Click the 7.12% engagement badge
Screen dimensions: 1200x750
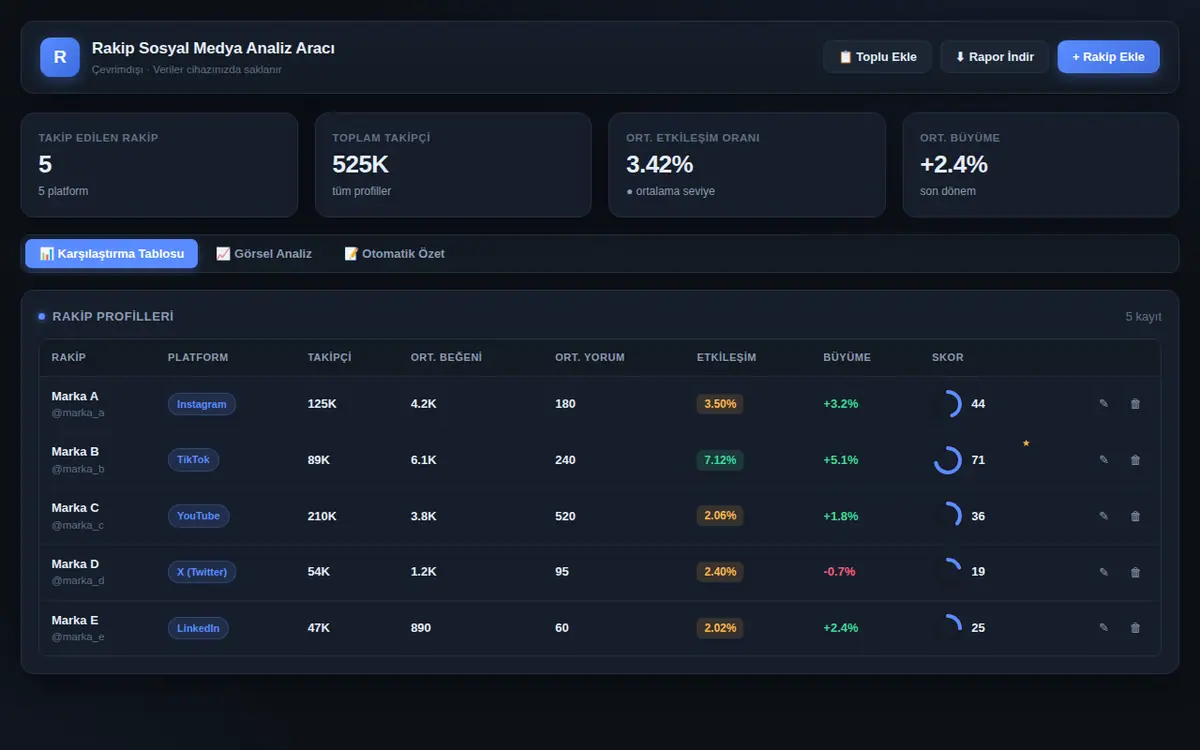[x=720, y=460]
